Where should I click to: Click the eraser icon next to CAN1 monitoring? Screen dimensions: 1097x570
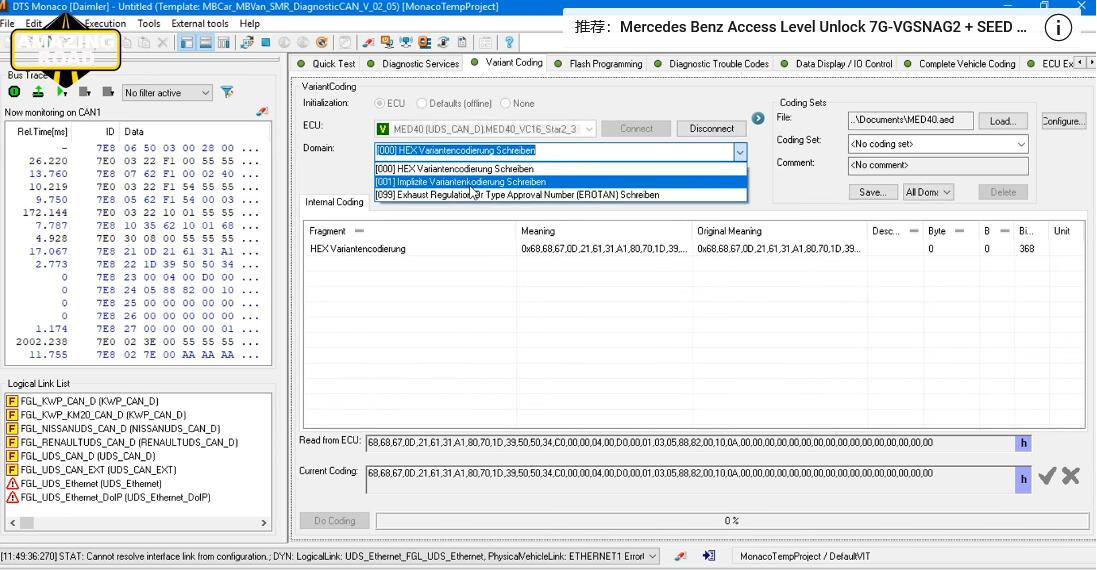(262, 111)
